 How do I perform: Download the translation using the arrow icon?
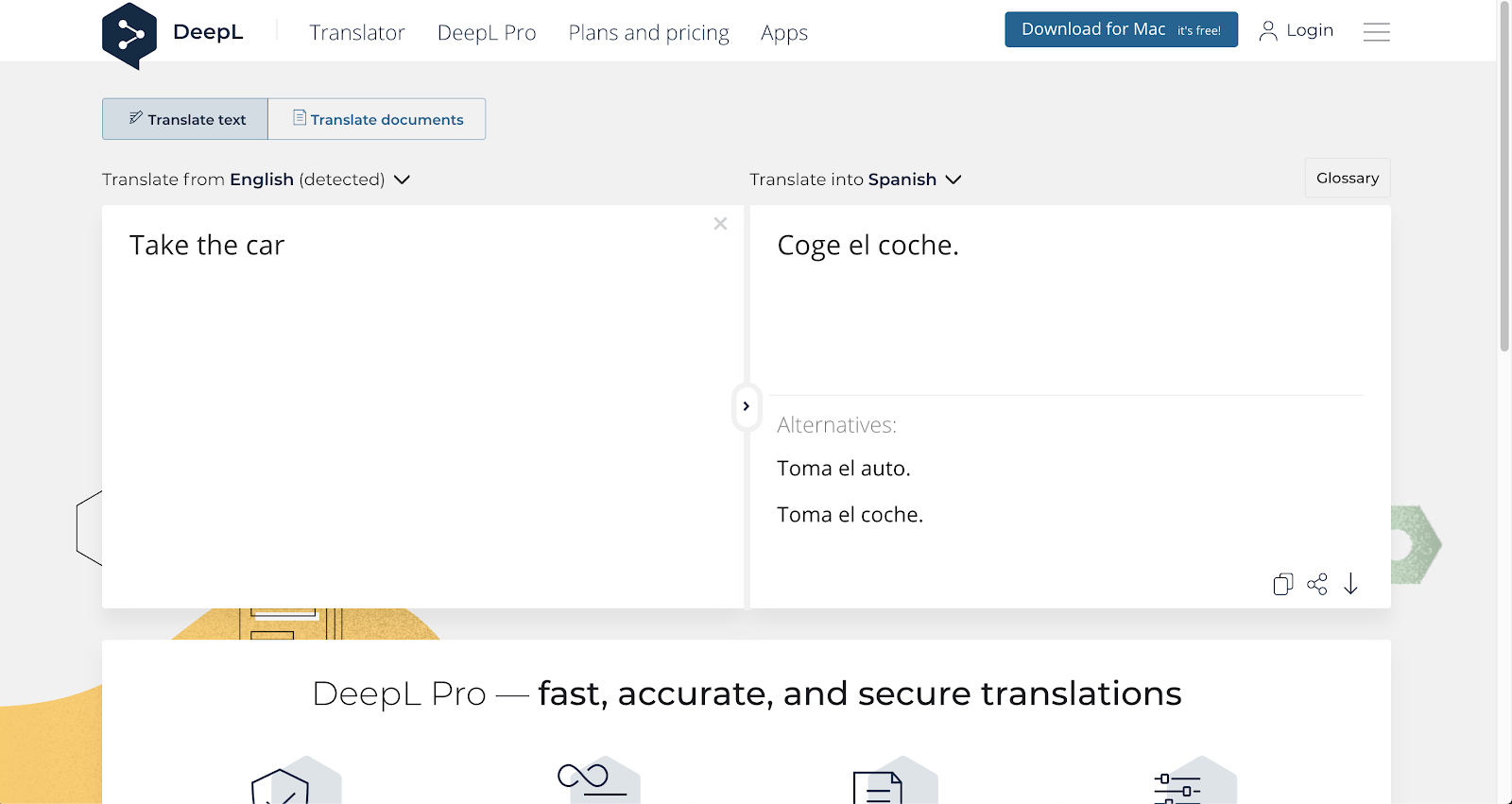pos(1350,584)
